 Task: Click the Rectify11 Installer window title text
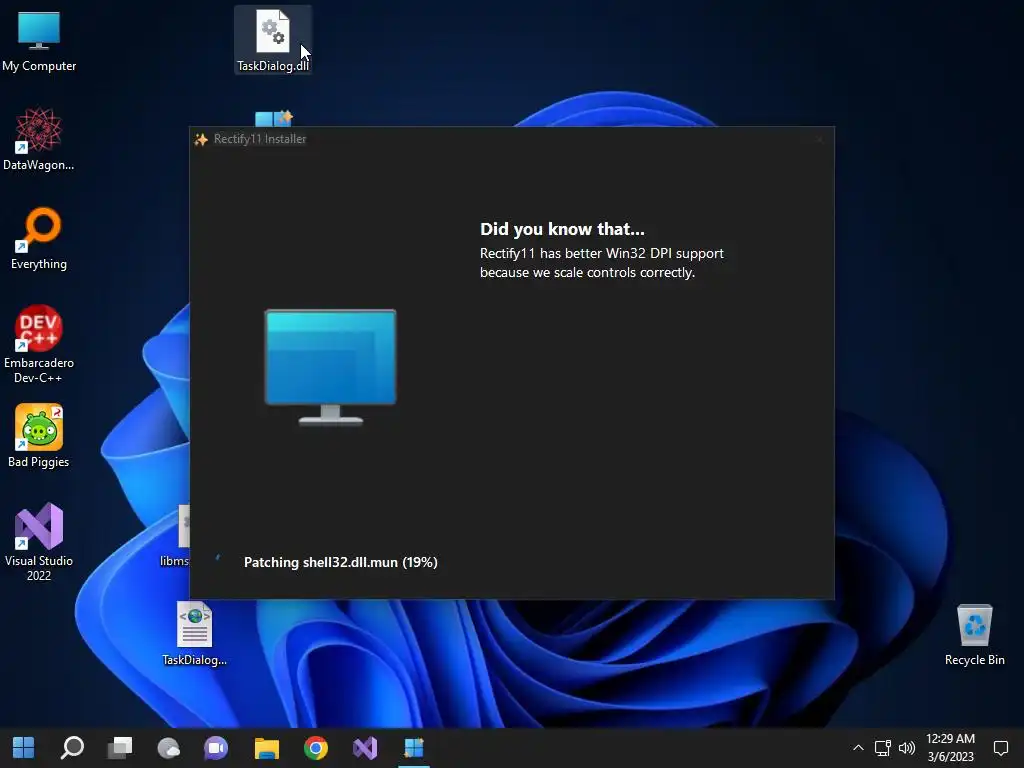click(260, 139)
